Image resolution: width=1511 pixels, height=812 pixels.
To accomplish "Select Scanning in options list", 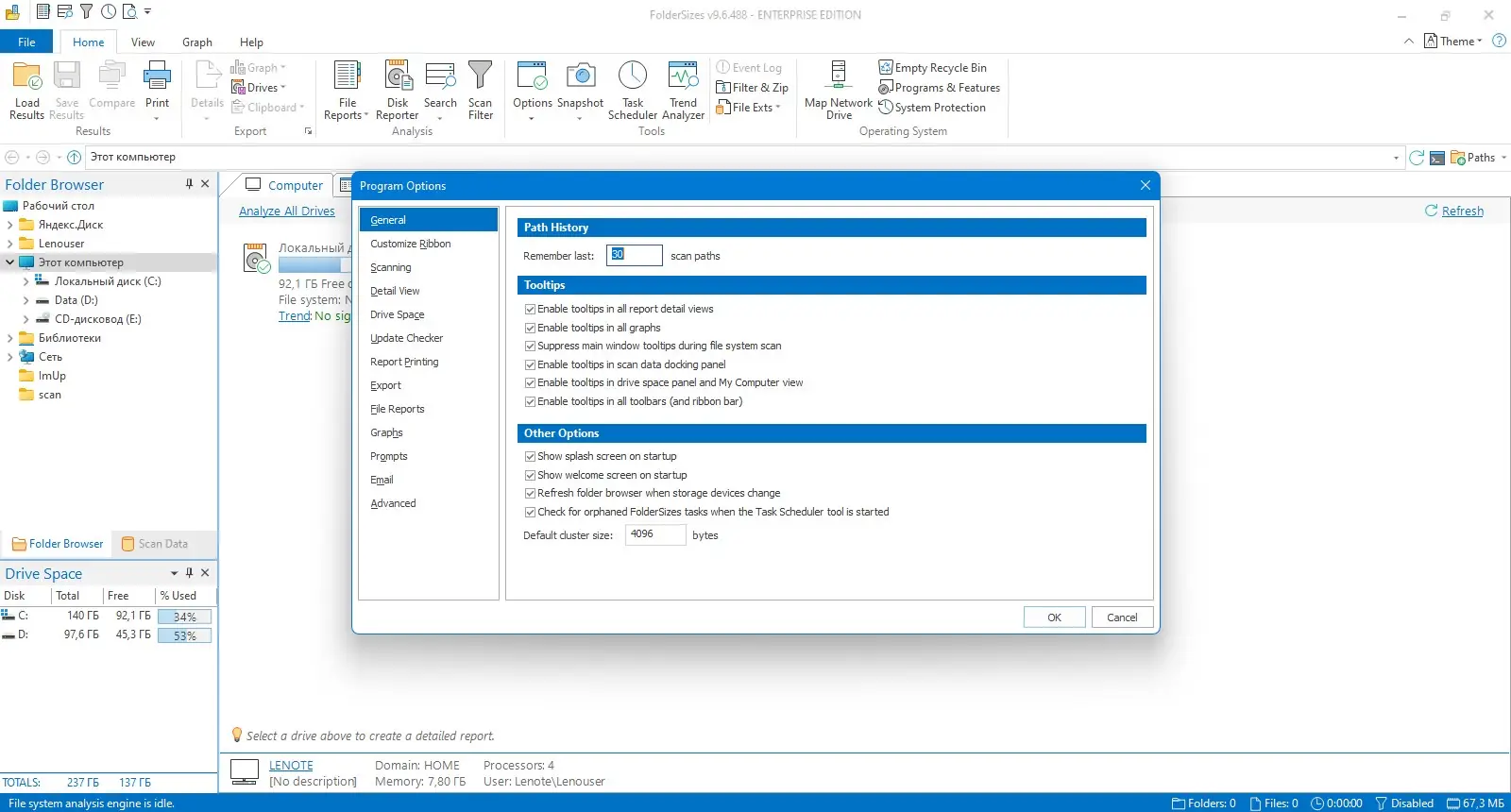I will (x=428, y=267).
